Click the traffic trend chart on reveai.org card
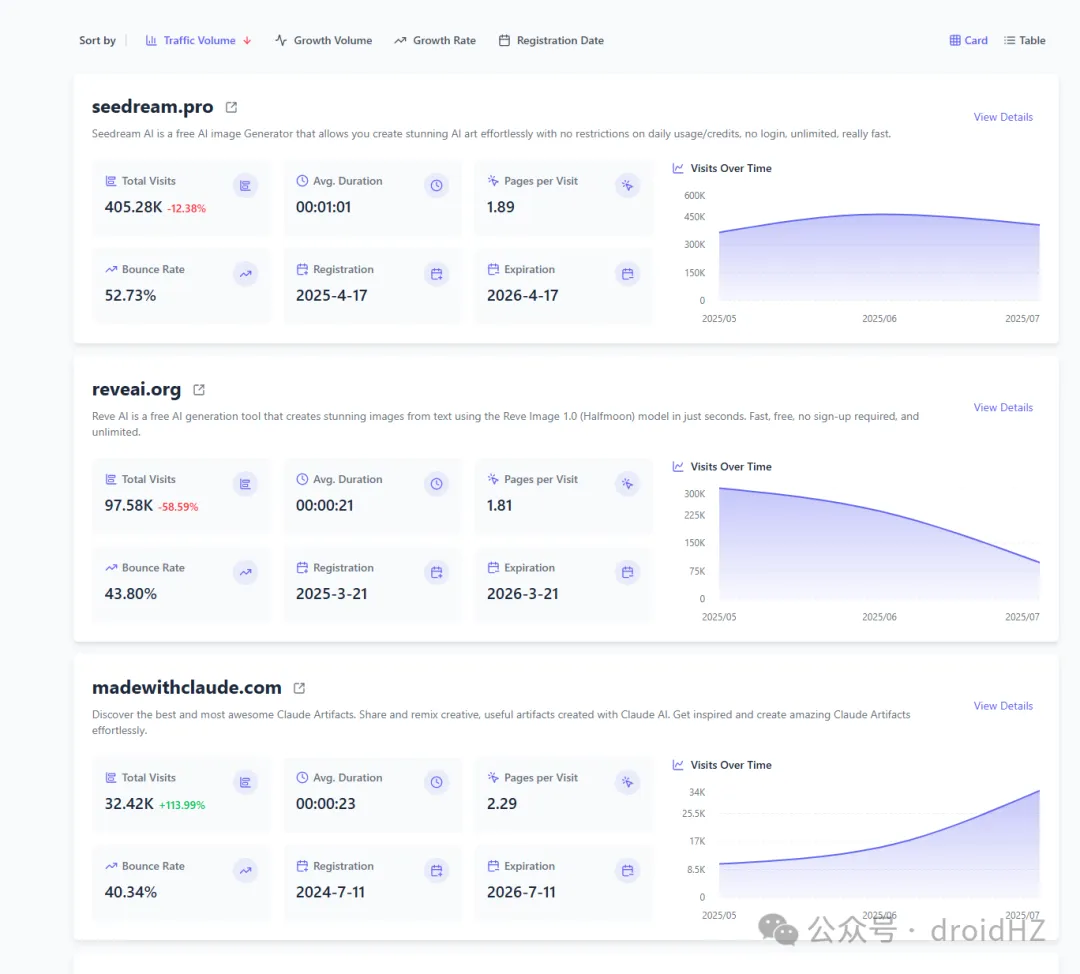The height and width of the screenshot is (974, 1080). click(875, 545)
